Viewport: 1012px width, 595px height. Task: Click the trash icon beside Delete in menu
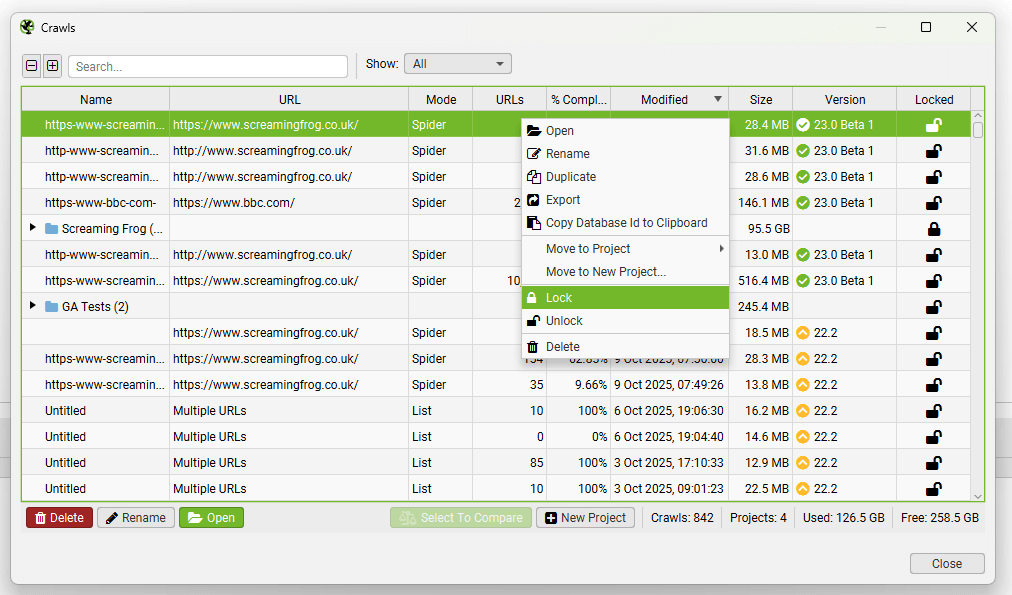pos(533,347)
